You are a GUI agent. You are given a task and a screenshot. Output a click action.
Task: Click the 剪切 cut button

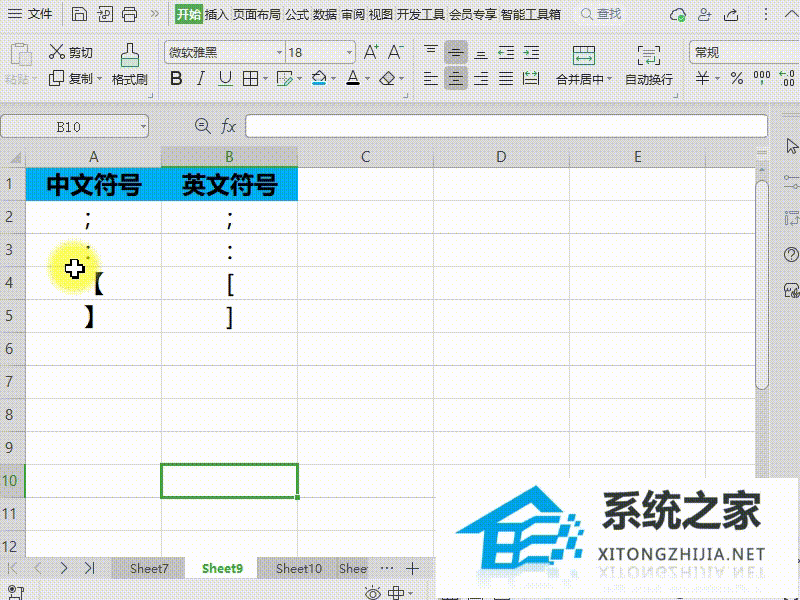tap(70, 52)
